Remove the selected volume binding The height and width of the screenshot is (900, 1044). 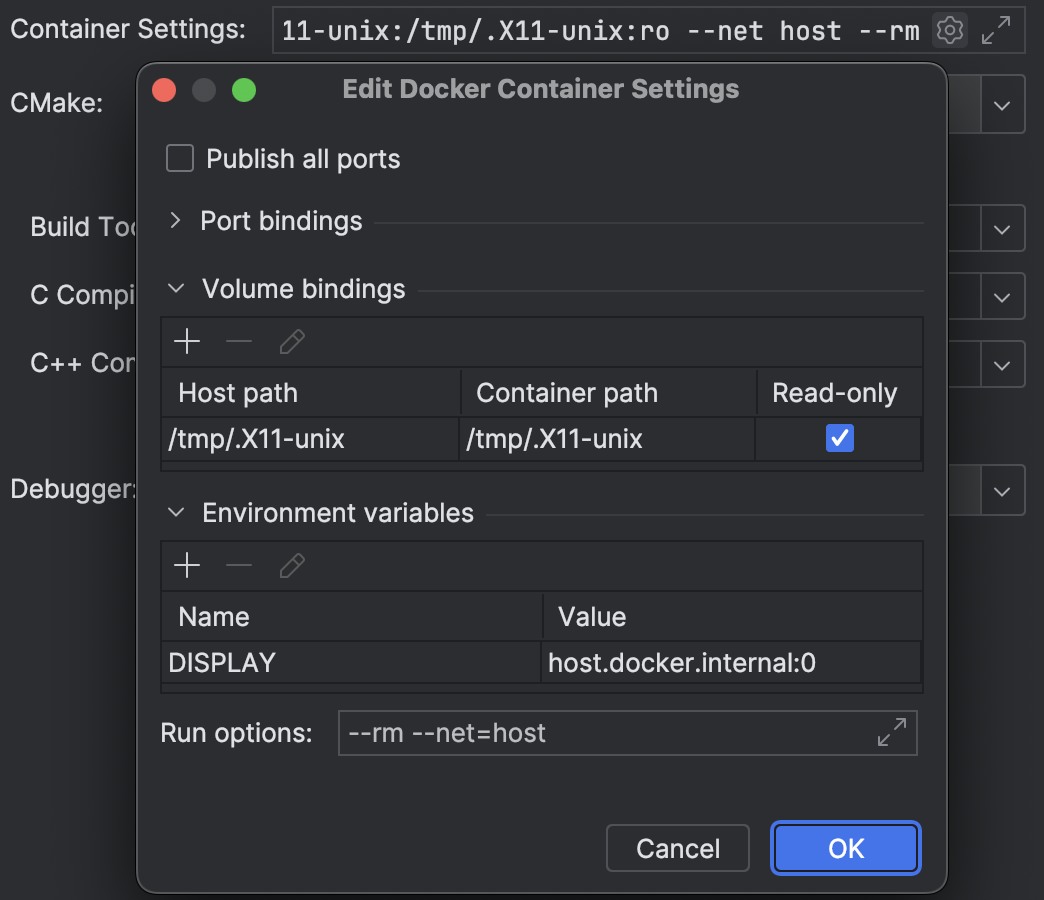pyautogui.click(x=239, y=343)
